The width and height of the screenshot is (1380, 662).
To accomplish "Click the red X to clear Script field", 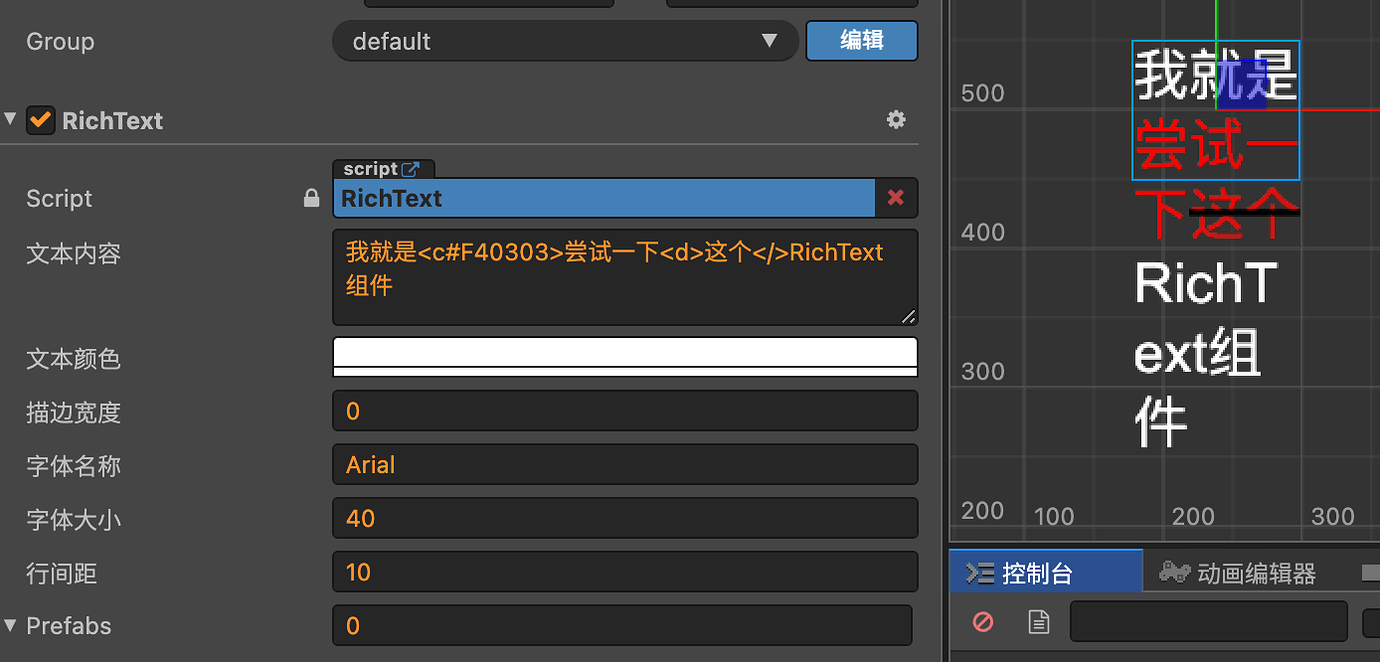I will coord(896,198).
